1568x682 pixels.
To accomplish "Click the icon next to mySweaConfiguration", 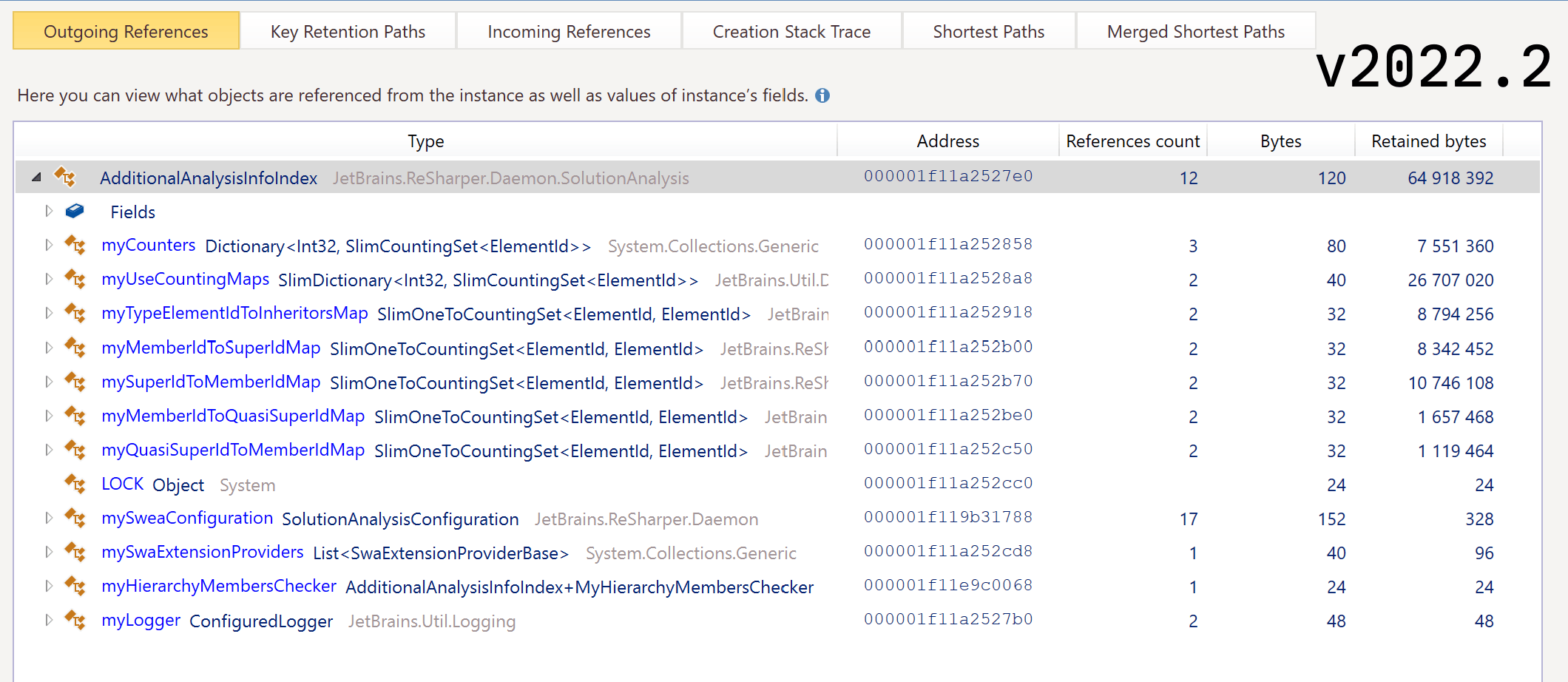I will point(75,518).
